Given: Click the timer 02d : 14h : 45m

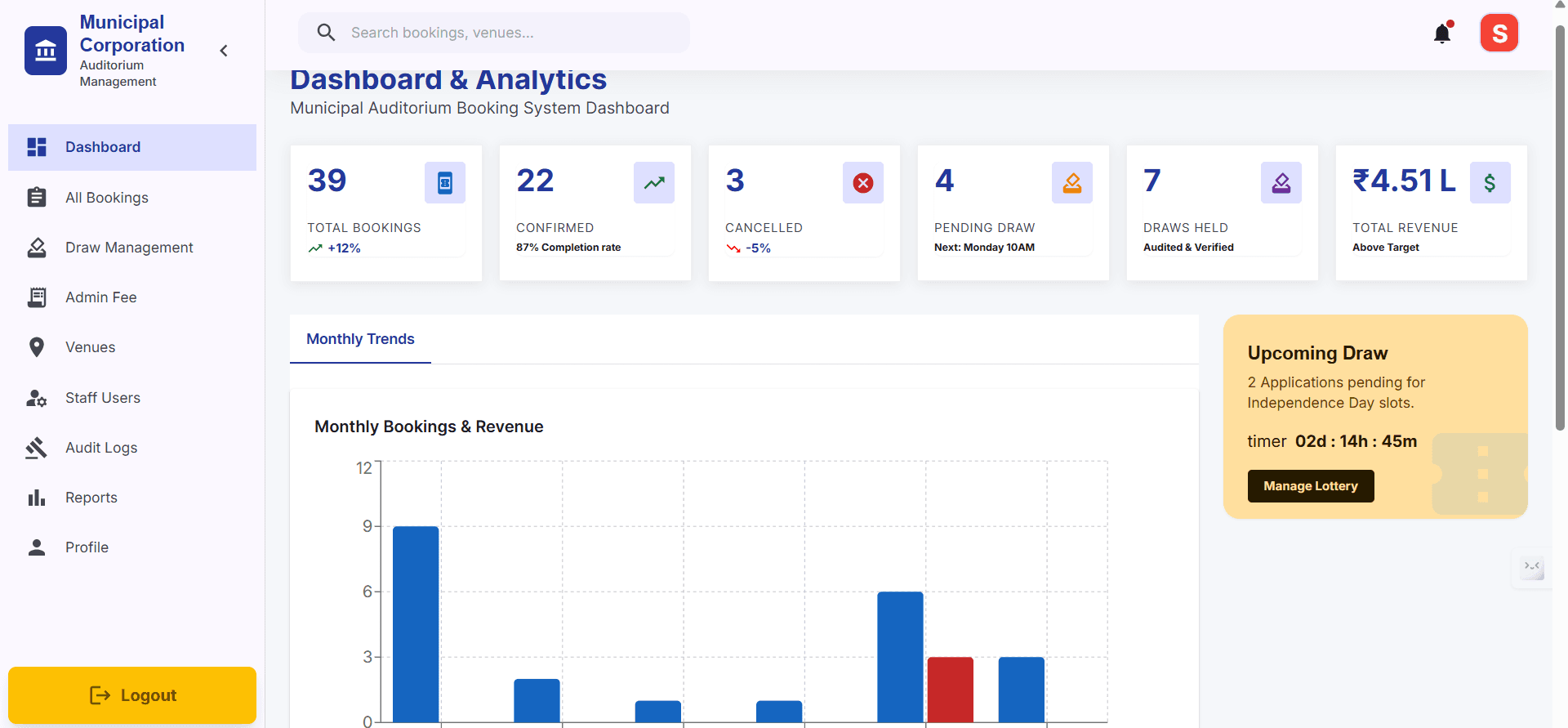Looking at the screenshot, I should [x=1332, y=441].
